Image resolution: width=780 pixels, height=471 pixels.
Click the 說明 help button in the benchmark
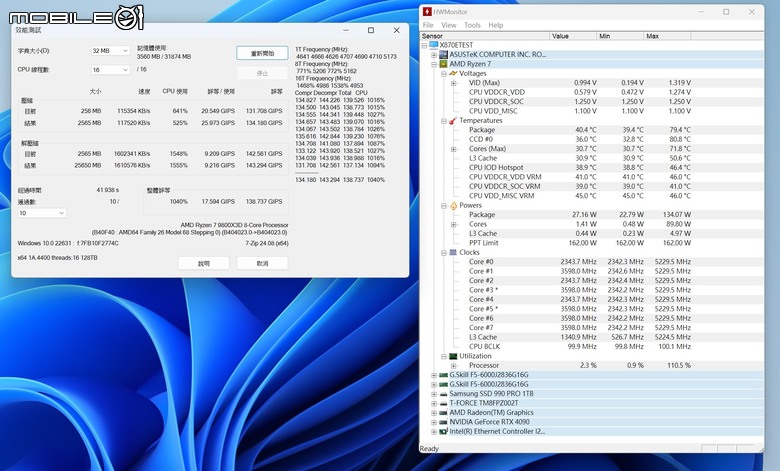203,263
